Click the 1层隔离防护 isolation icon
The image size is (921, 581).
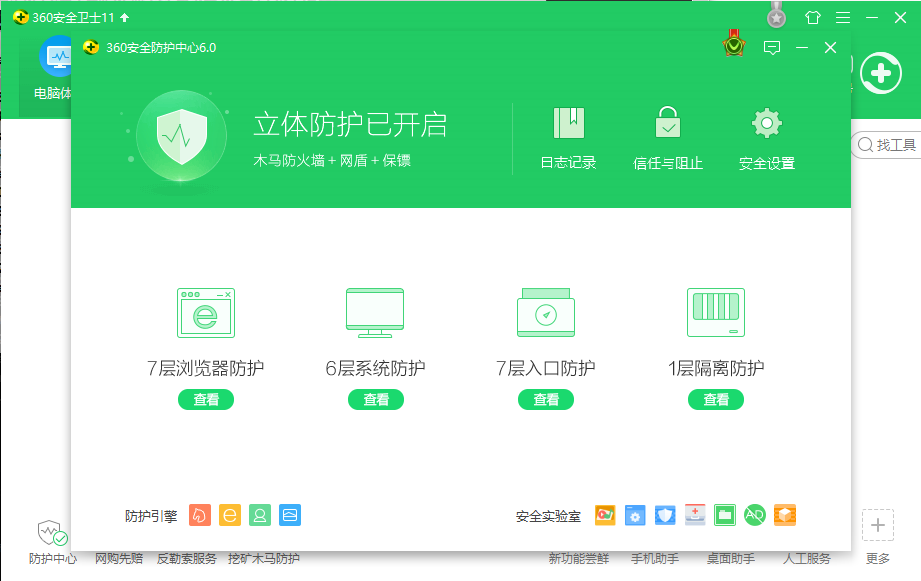(x=716, y=313)
